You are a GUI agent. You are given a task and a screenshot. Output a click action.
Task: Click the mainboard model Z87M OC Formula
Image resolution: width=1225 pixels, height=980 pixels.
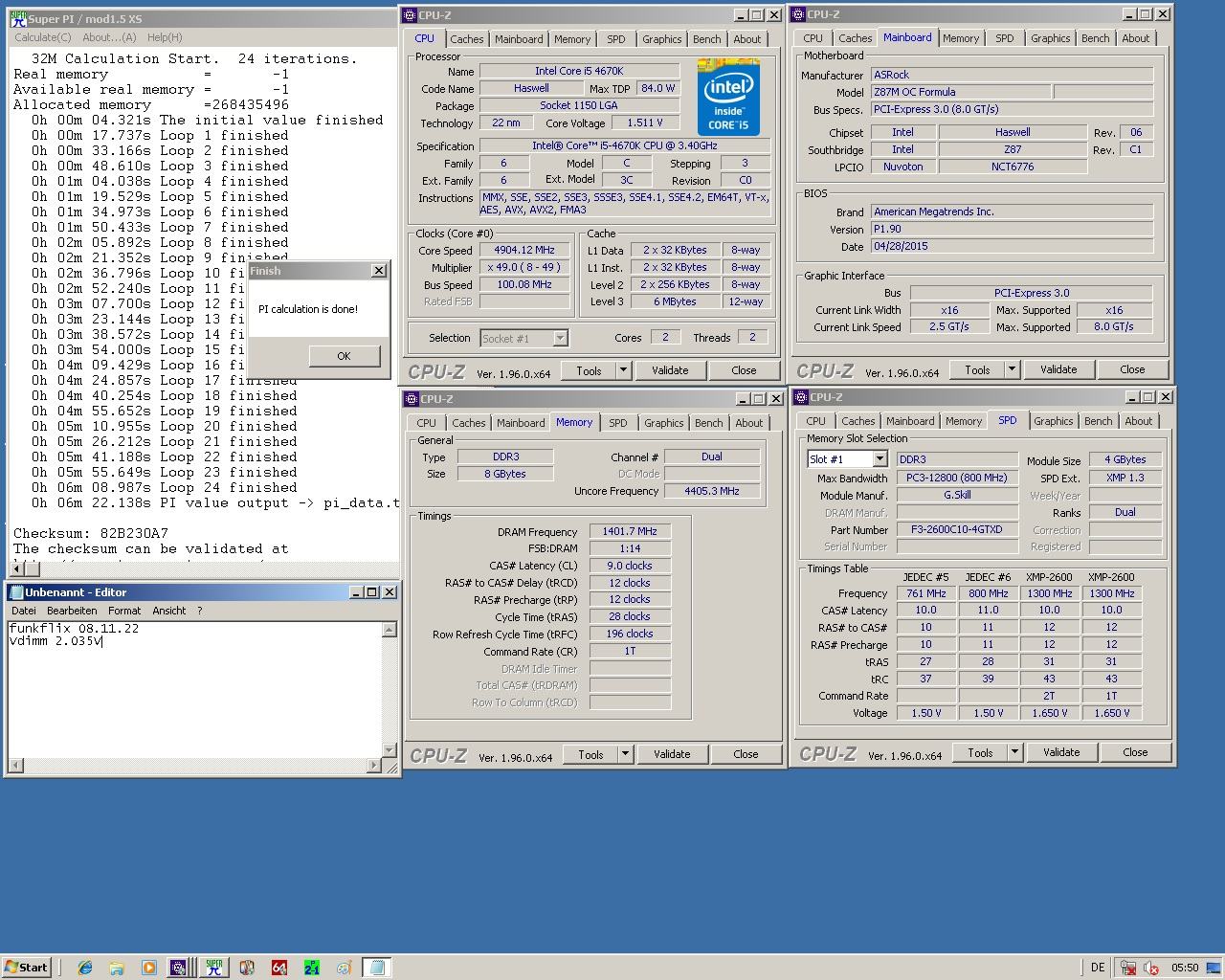click(961, 92)
